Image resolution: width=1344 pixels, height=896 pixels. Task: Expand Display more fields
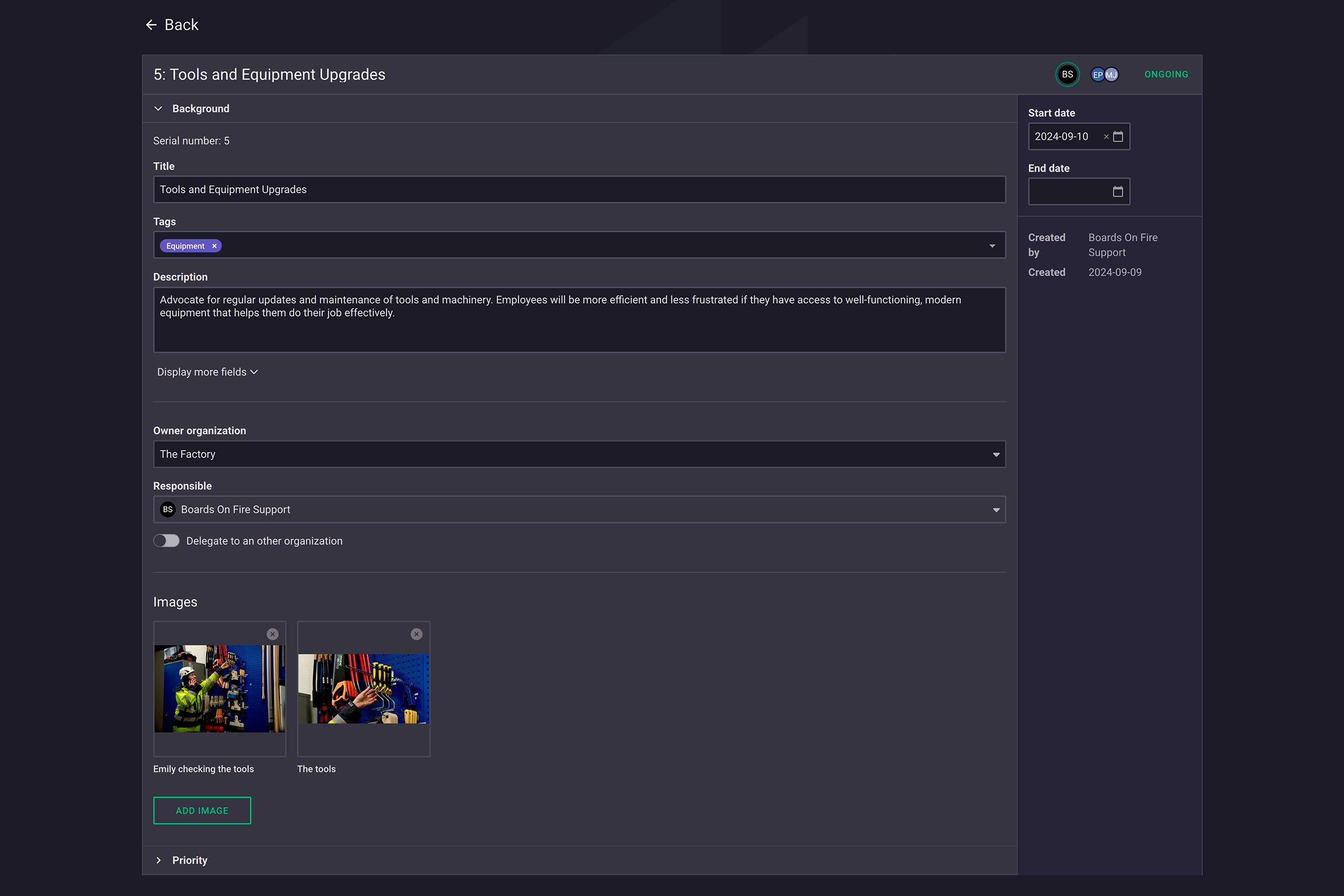click(x=207, y=372)
